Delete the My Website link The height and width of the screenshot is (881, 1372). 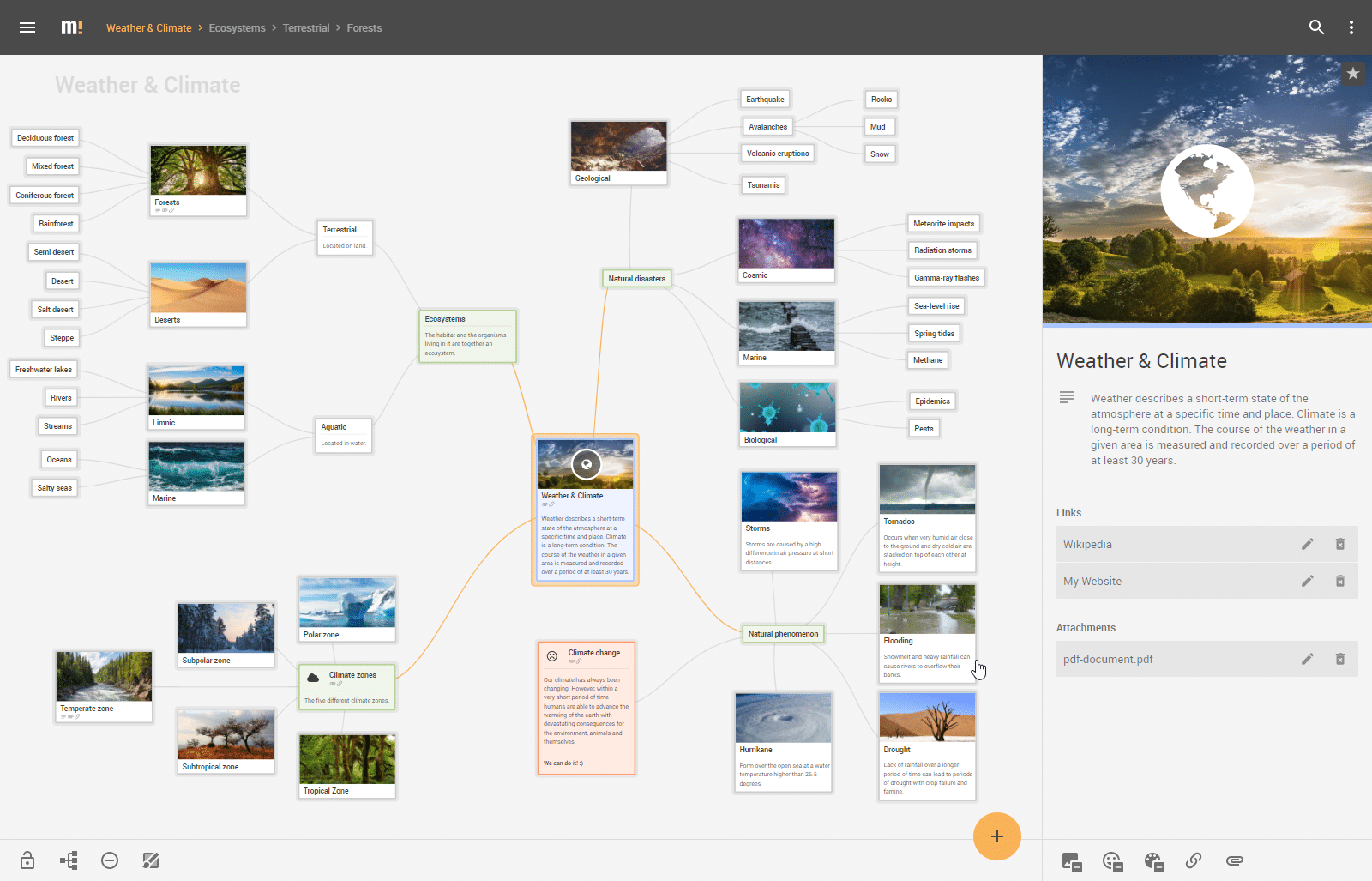coord(1340,581)
